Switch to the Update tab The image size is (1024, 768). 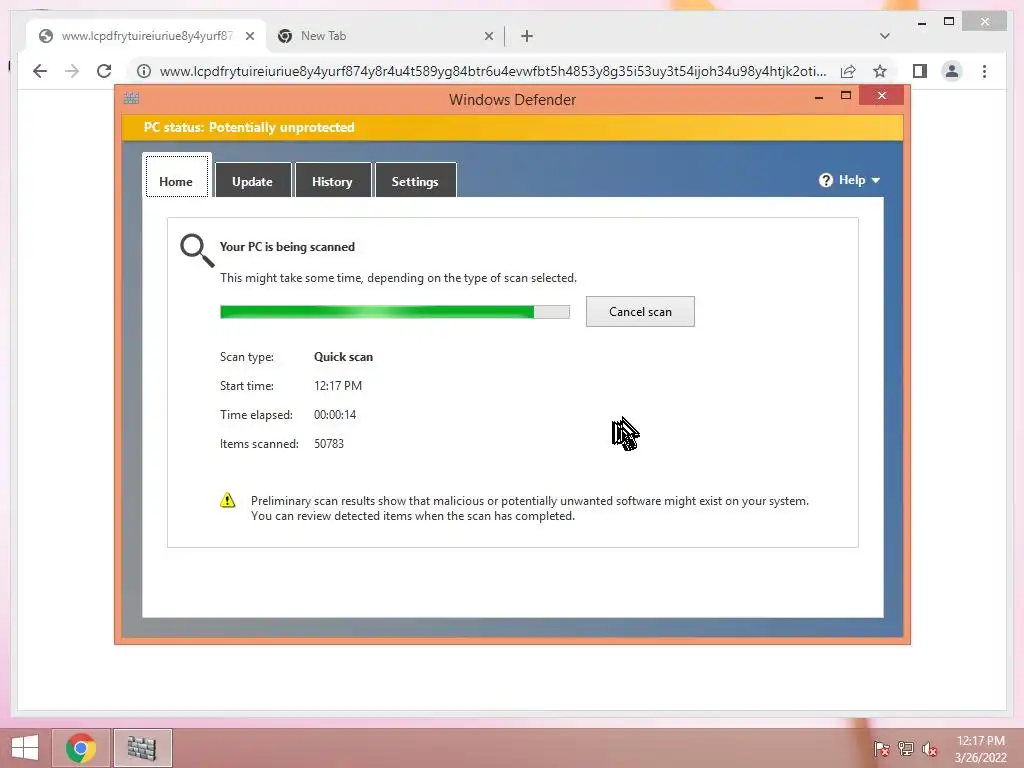[253, 181]
